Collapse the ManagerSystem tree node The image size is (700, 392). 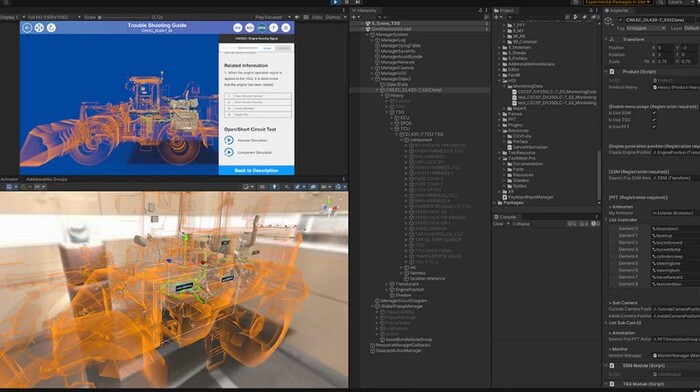pos(368,34)
